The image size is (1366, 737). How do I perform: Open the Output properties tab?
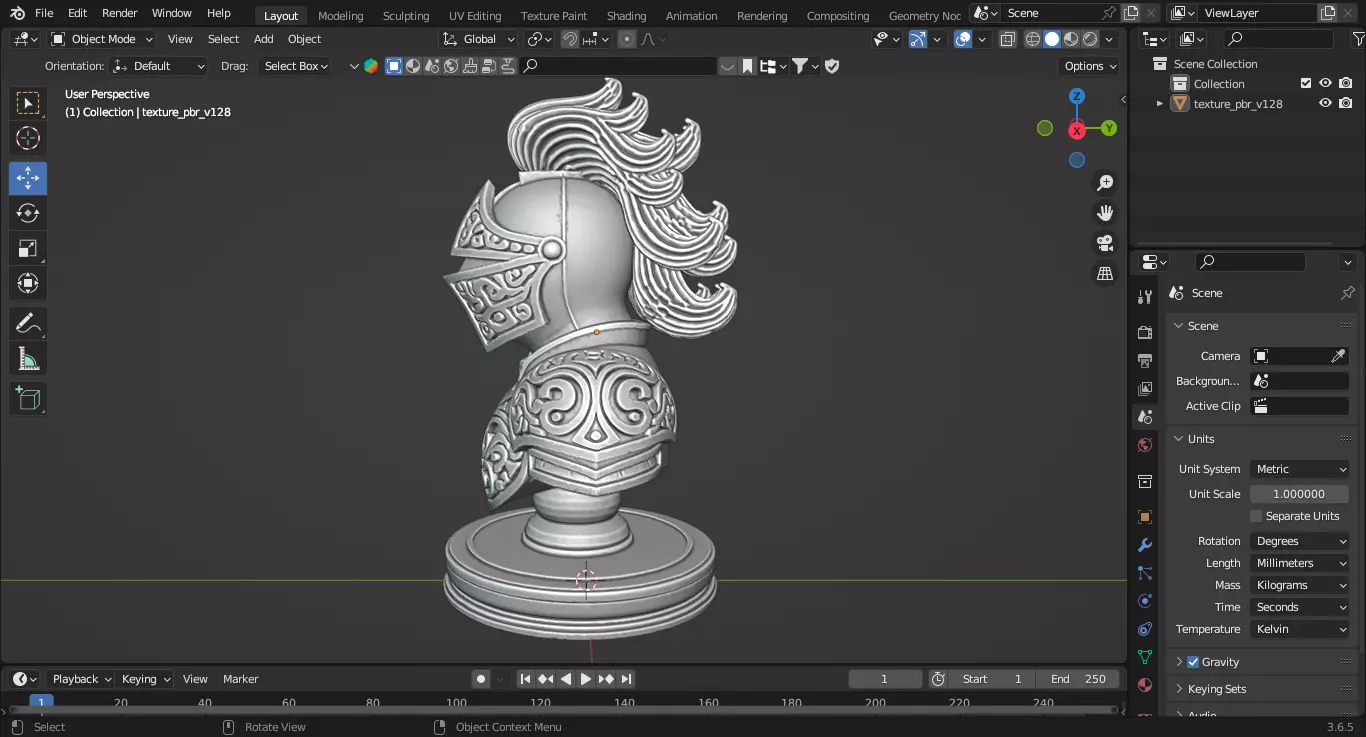click(x=1145, y=360)
